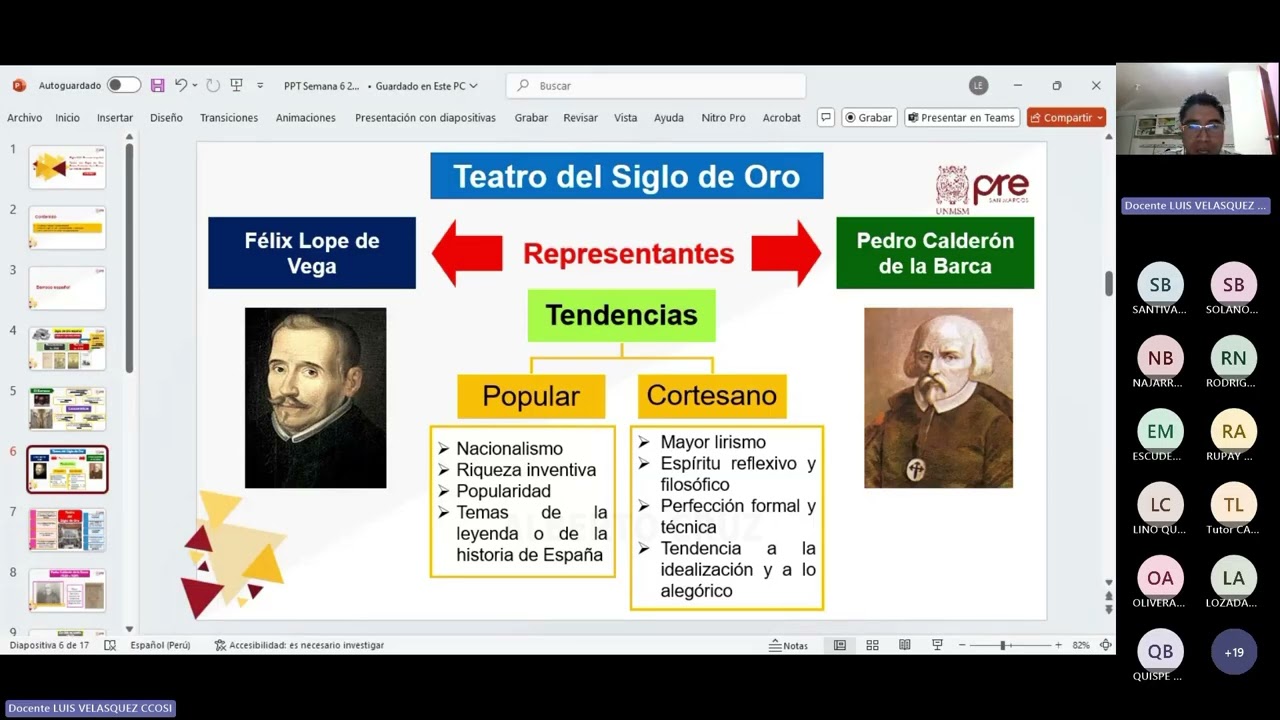Select slide 1 thumbnail
This screenshot has height=720, width=1280.
[x=67, y=167]
